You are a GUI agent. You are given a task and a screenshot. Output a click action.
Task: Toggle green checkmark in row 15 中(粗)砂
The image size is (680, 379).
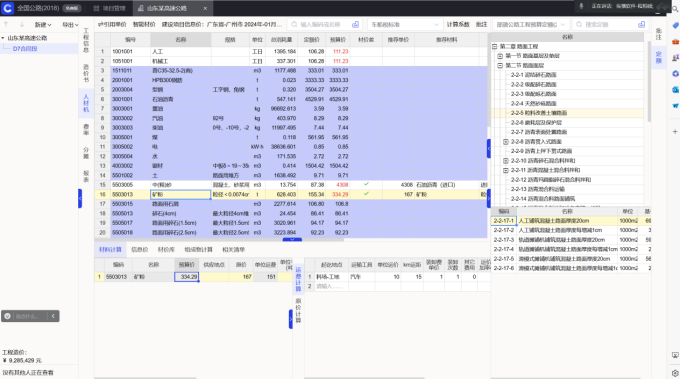(x=366, y=184)
